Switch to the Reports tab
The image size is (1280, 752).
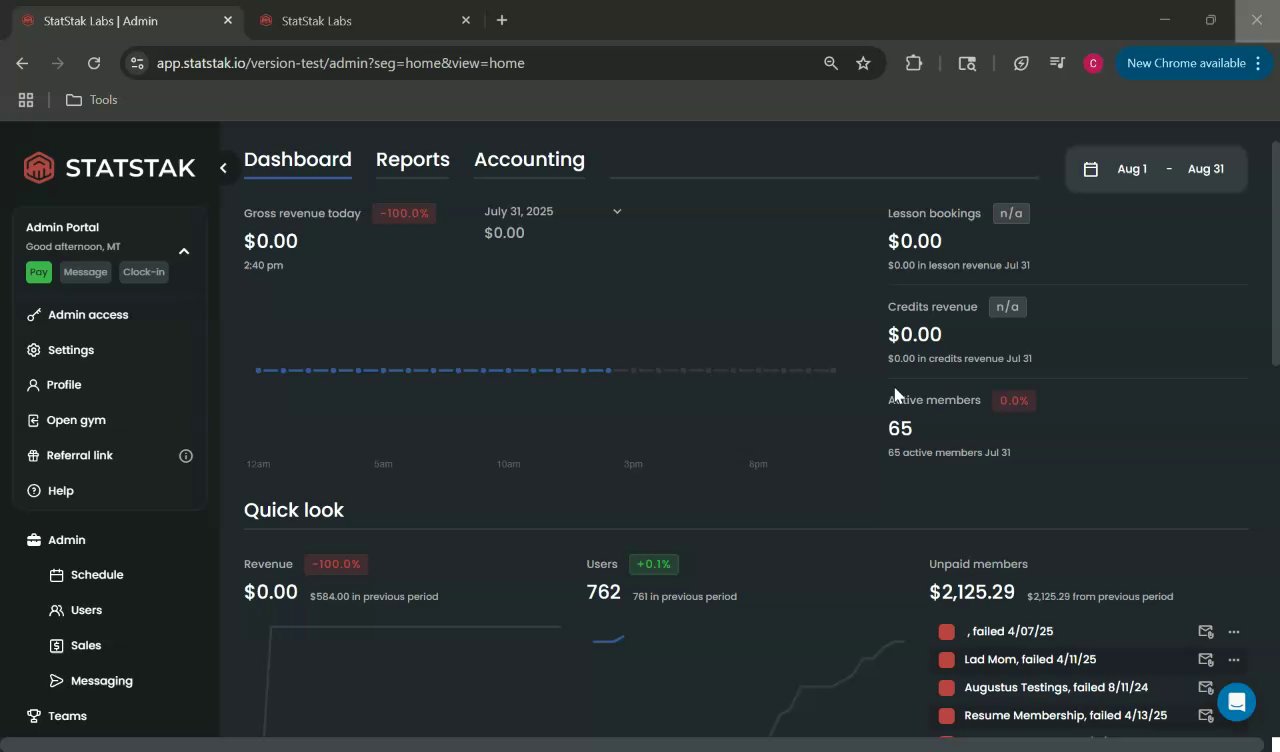tap(413, 160)
